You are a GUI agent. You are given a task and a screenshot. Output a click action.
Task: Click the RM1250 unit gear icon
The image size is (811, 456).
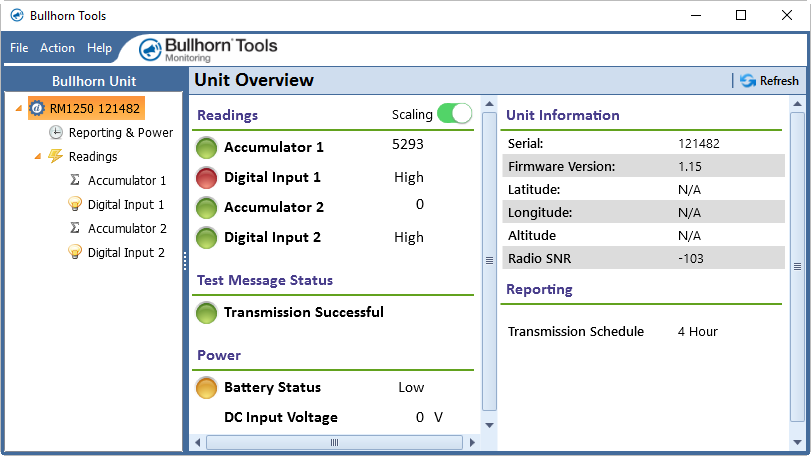tap(37, 108)
